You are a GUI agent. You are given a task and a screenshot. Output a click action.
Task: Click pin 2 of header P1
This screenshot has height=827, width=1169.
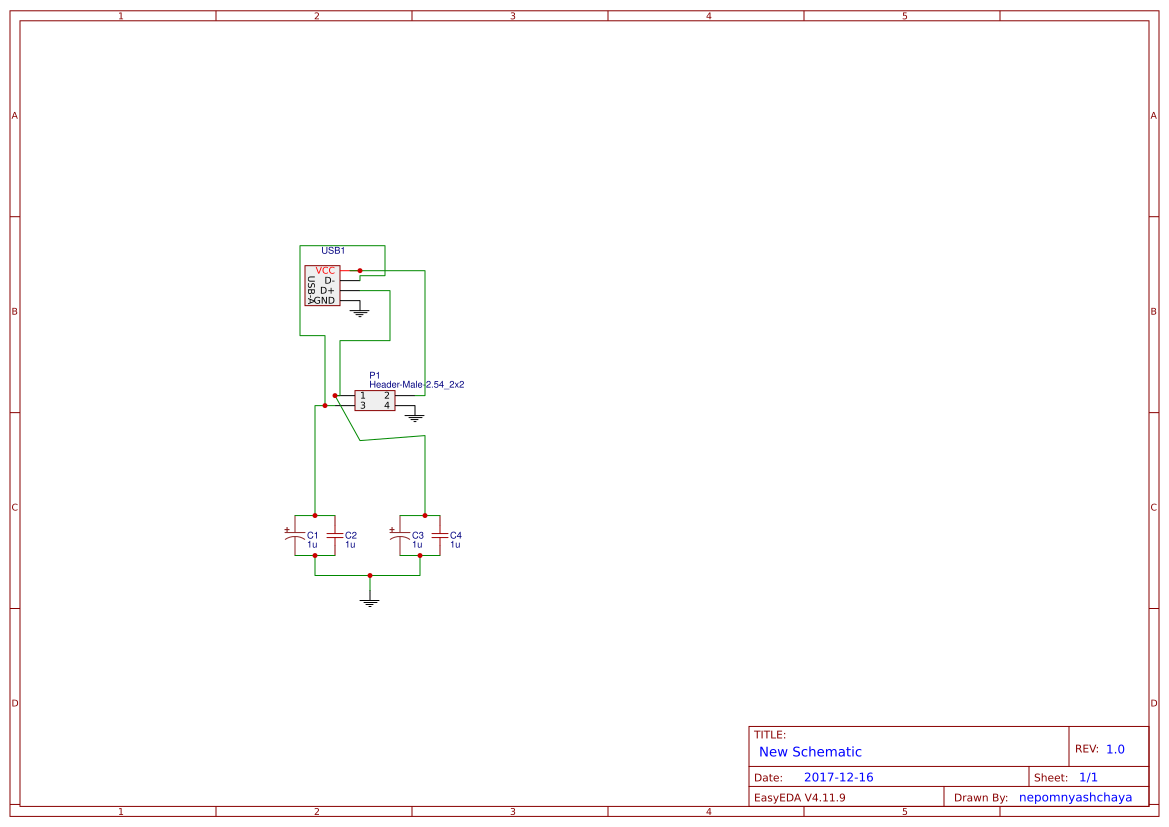(x=387, y=396)
